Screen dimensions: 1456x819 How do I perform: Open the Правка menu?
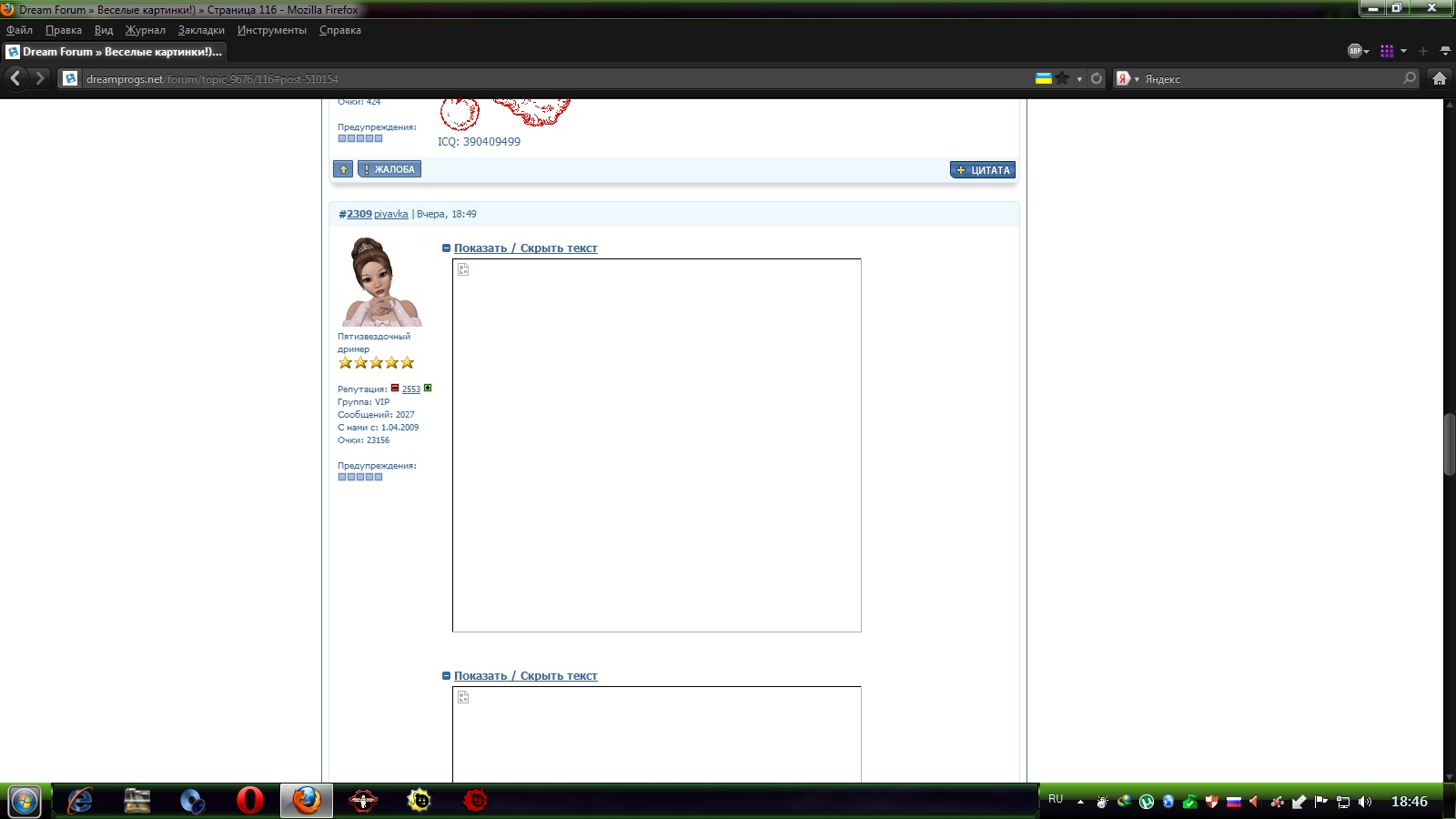click(64, 30)
